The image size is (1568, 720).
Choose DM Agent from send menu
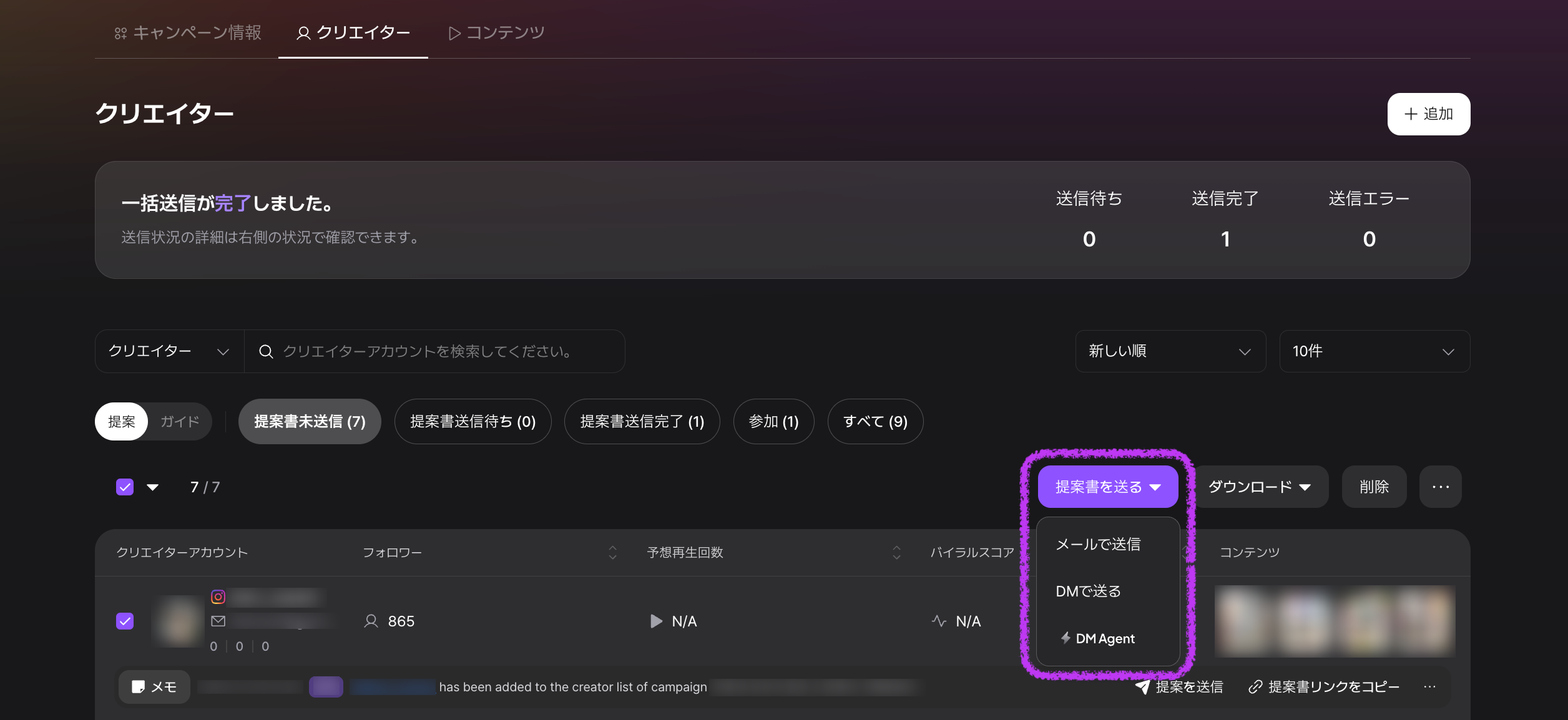[1105, 638]
